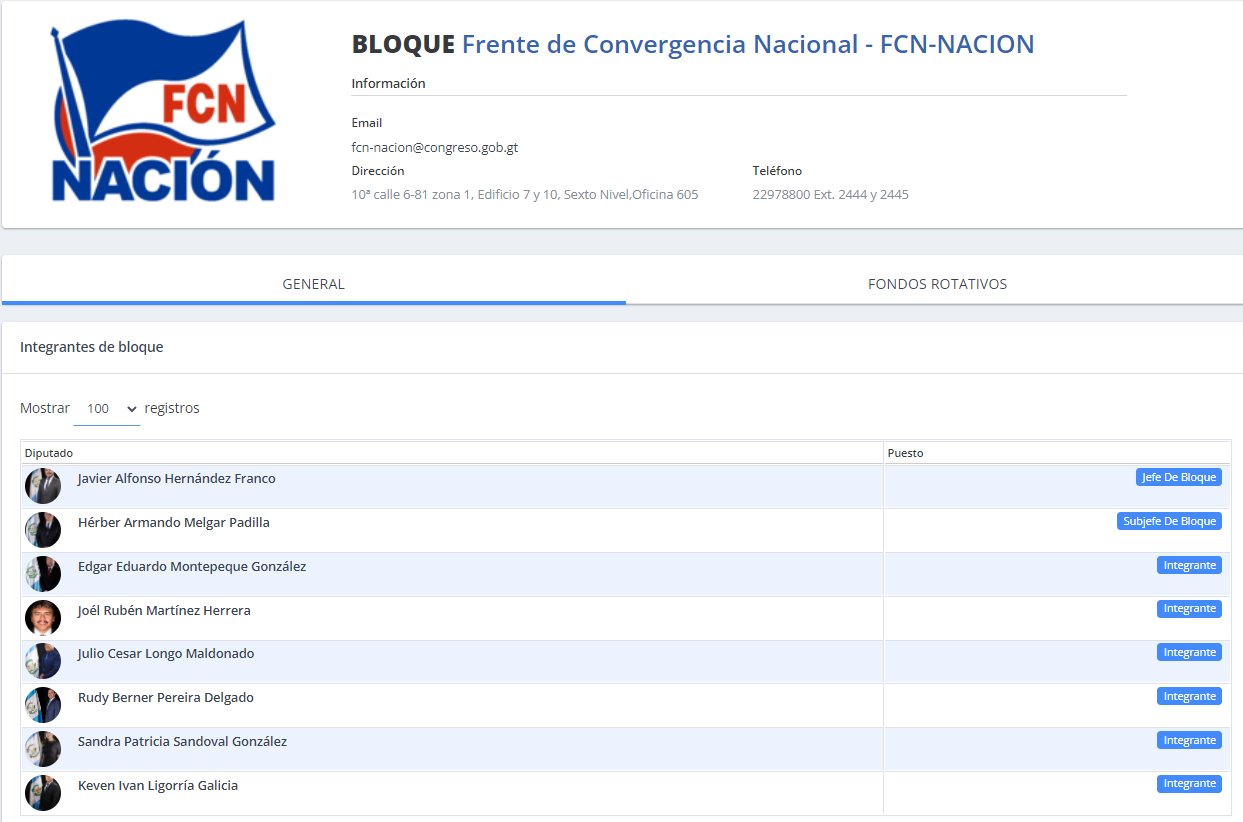The image size is (1243, 822).
Task: Click Javier Alfonso Hernández Franco's avatar
Action: click(43, 485)
